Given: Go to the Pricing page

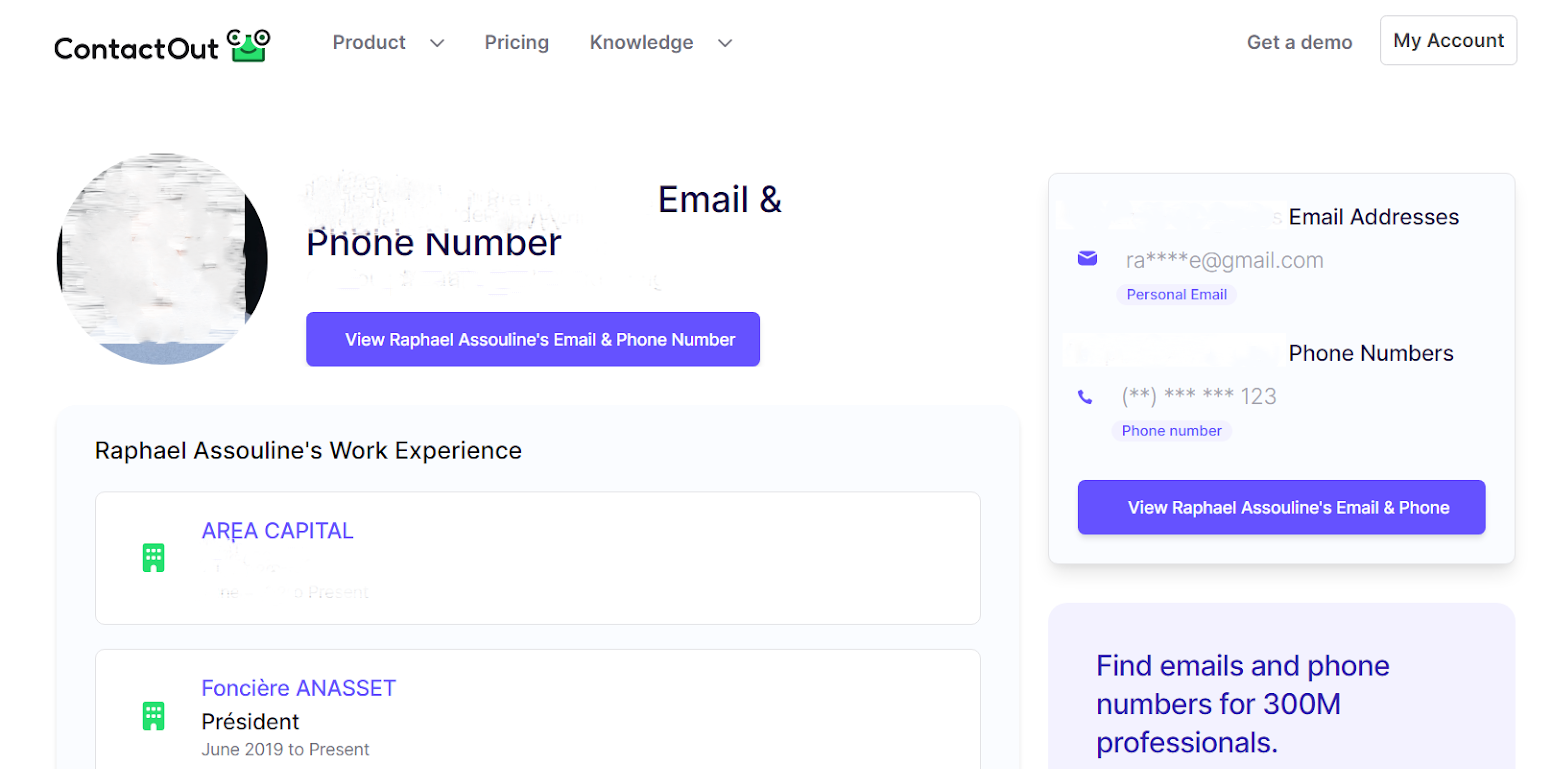Looking at the screenshot, I should (x=517, y=42).
